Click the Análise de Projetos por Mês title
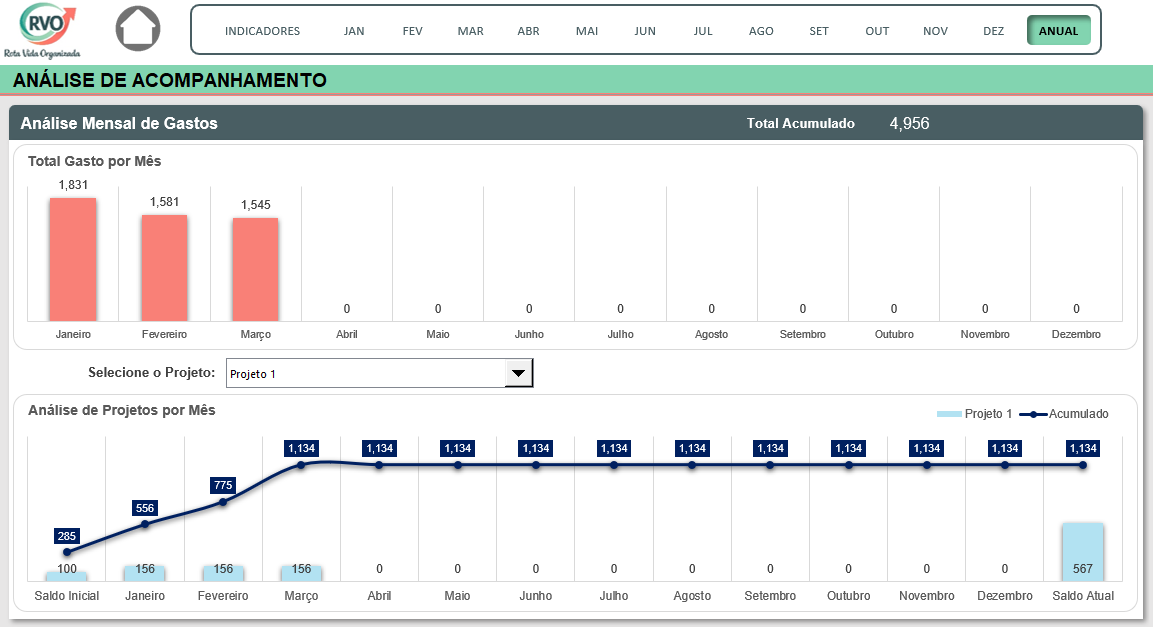1153x627 pixels. [121, 410]
